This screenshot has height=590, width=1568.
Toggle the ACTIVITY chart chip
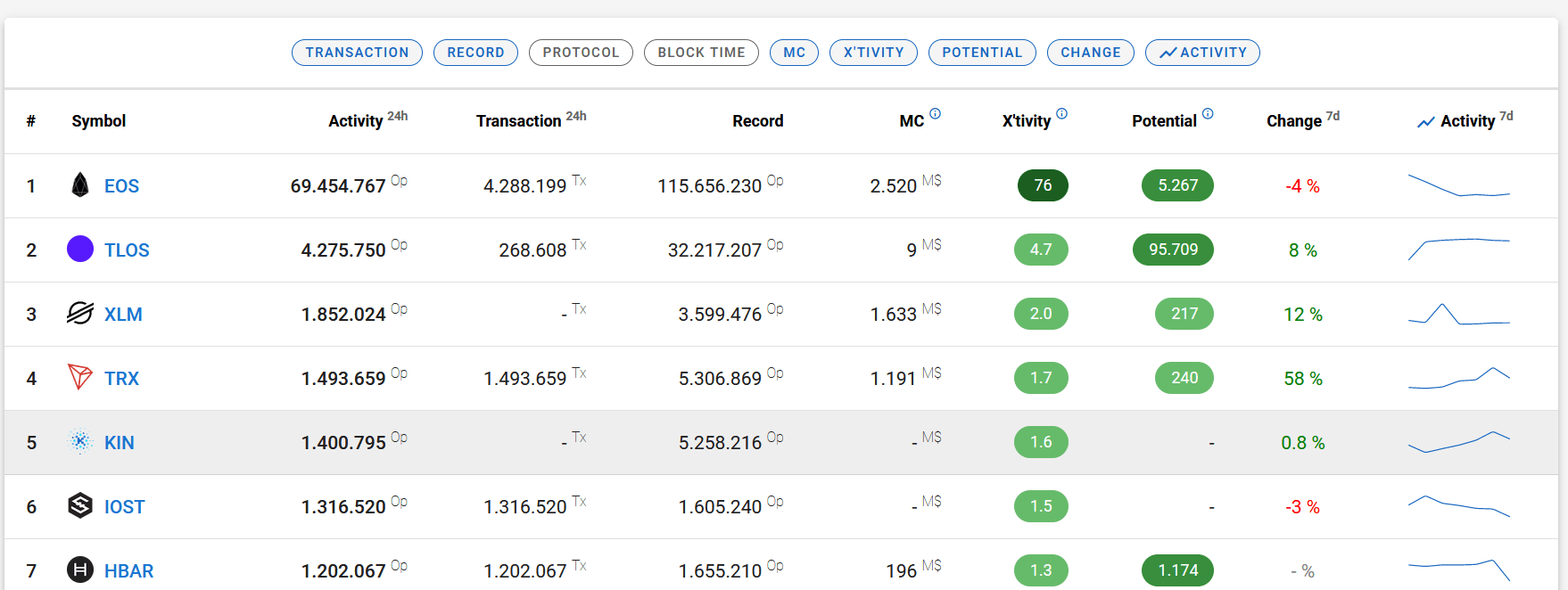pyautogui.click(x=1202, y=53)
